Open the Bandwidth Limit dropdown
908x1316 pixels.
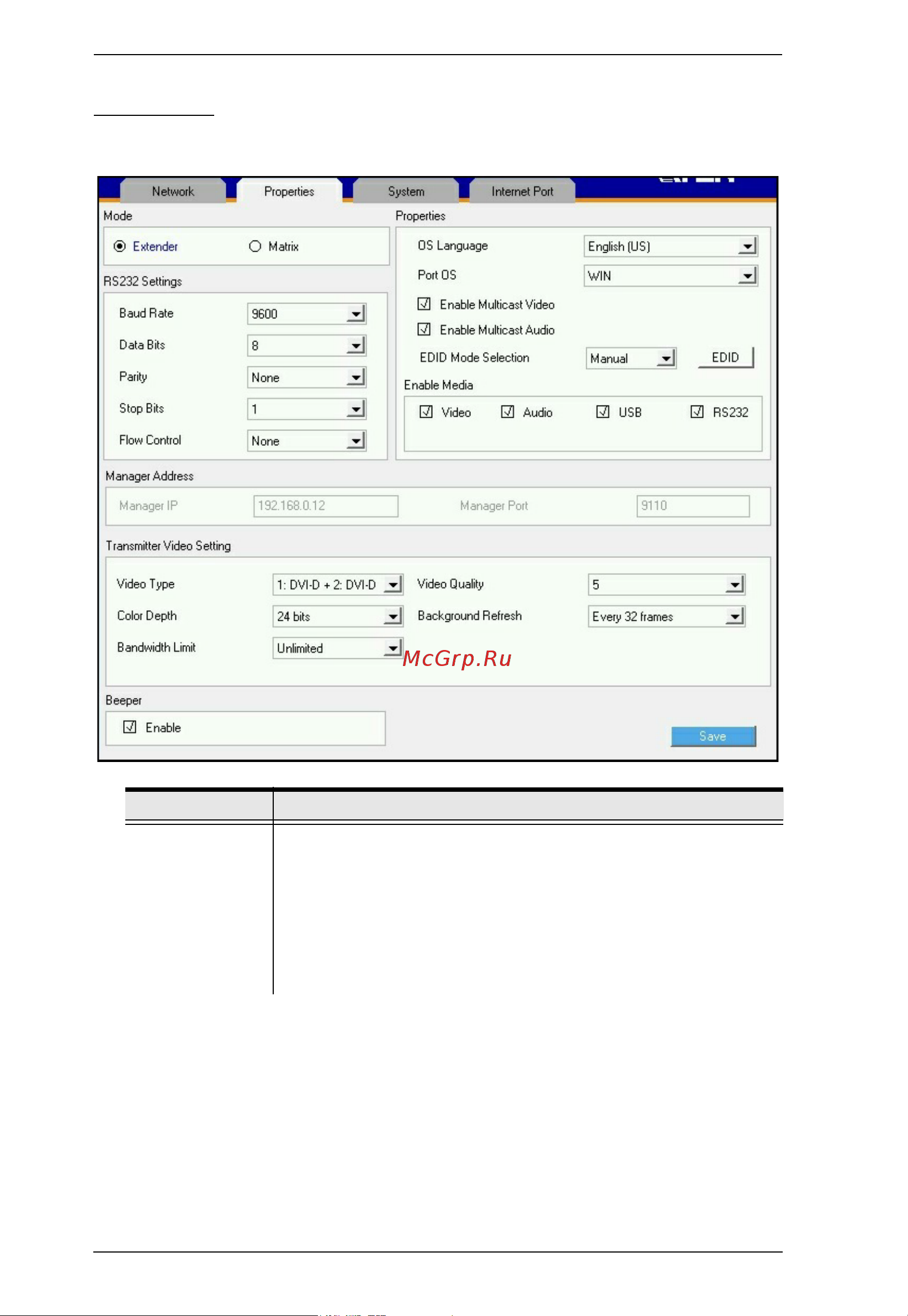pyautogui.click(x=338, y=648)
